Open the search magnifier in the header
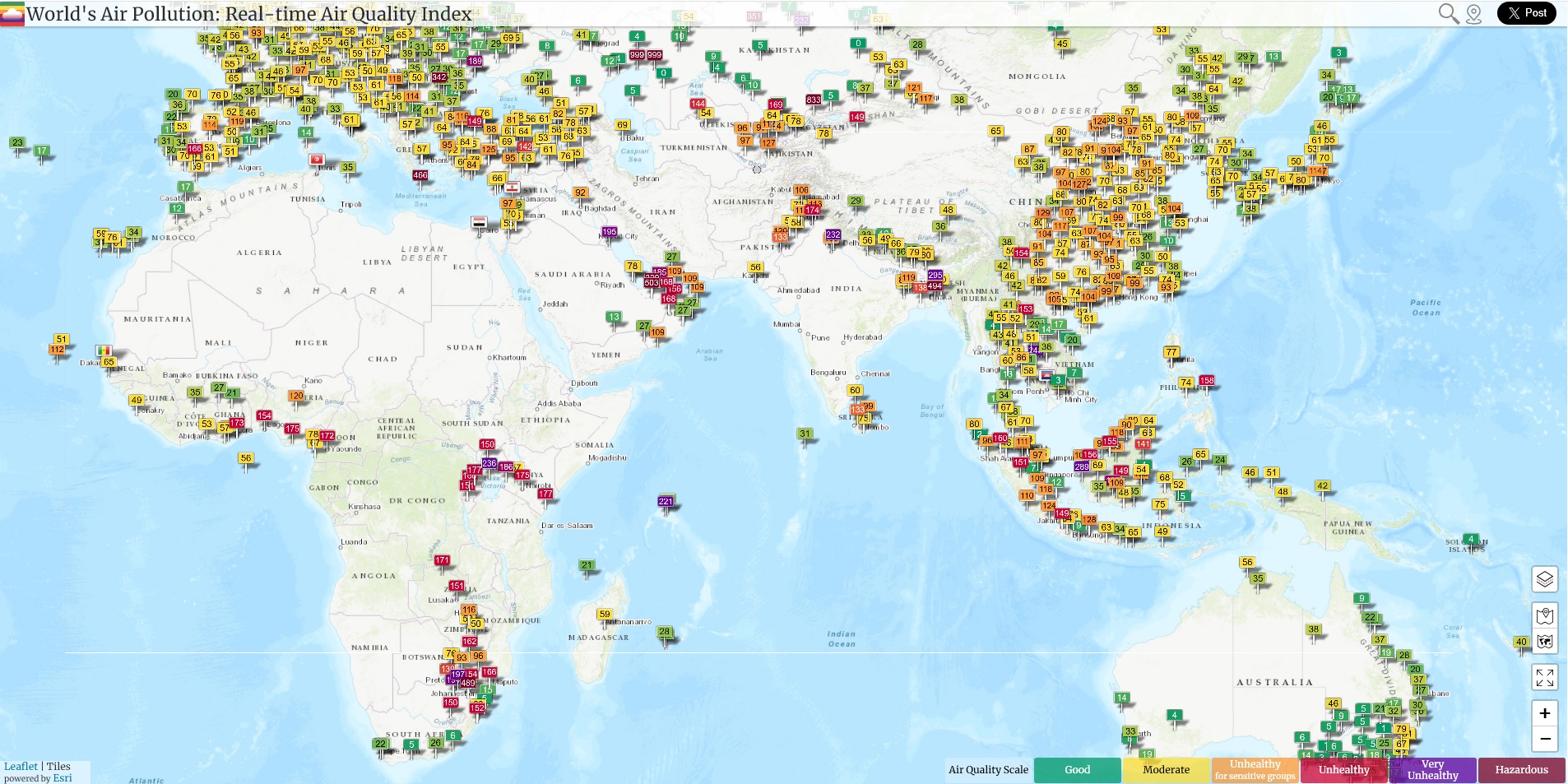 (x=1448, y=13)
